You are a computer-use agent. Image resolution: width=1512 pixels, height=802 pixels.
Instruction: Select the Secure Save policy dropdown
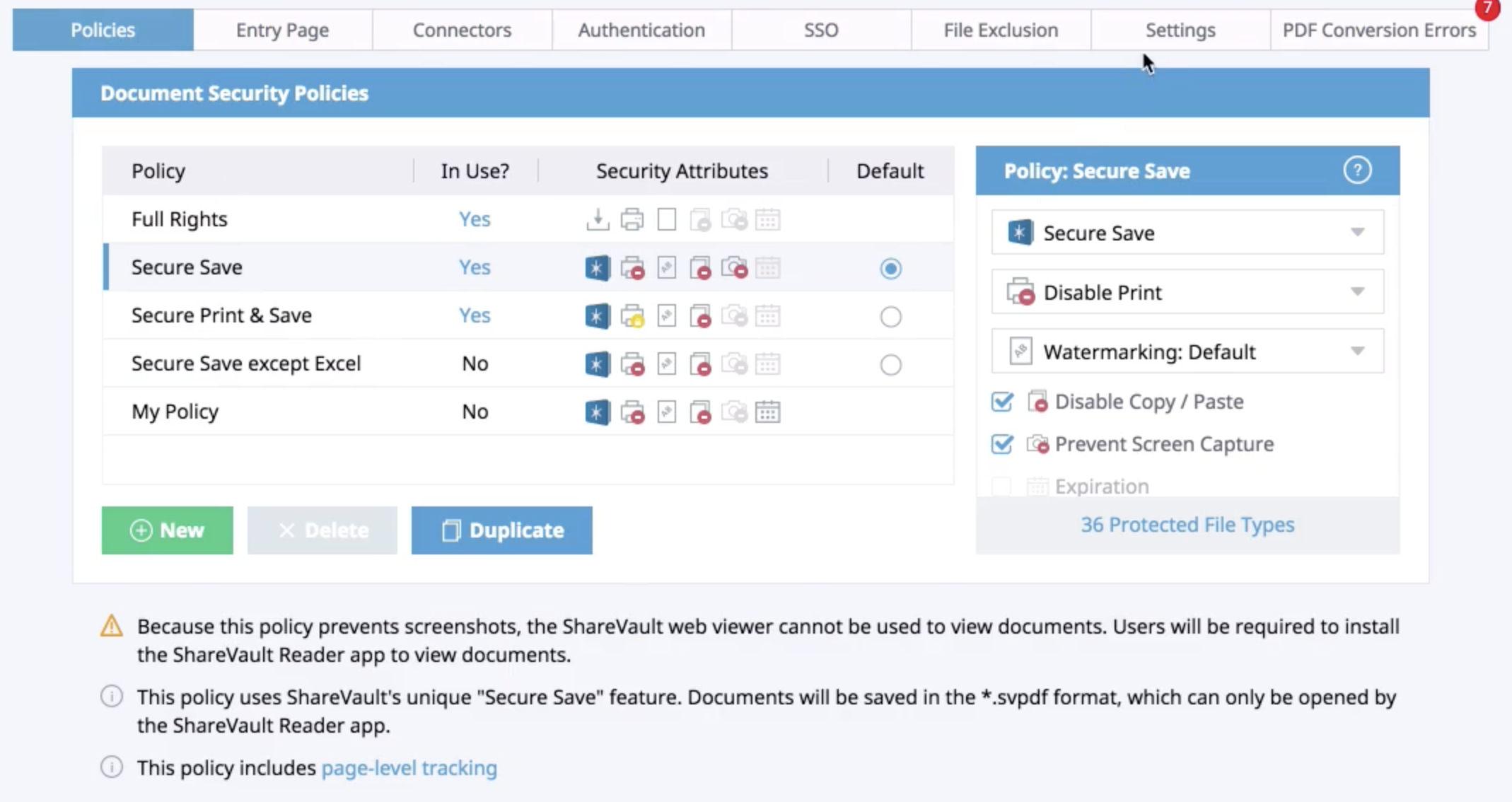[1188, 232]
